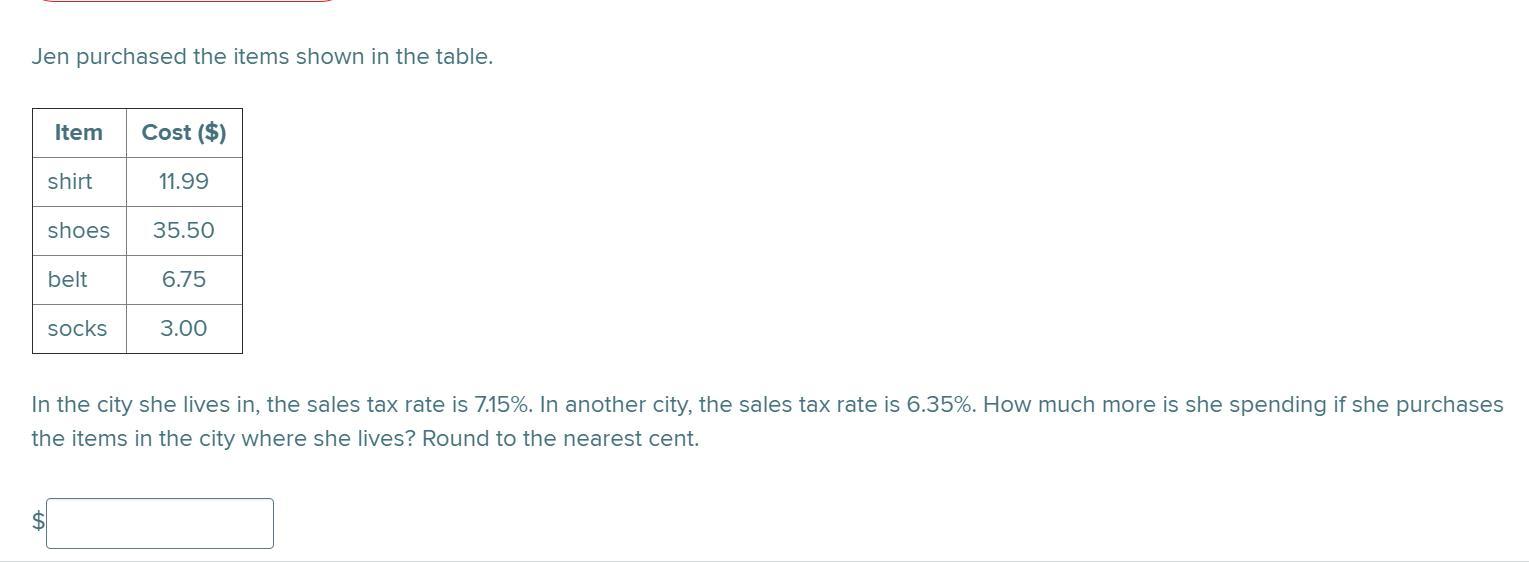Select the Cost ($) column header
1529x562 pixels.
pos(184,132)
